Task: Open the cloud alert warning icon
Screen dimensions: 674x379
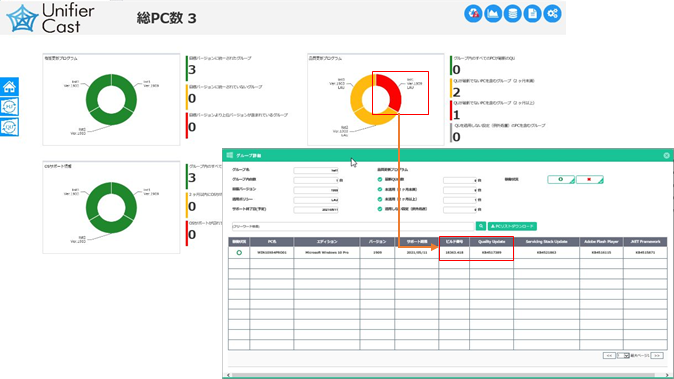Action: (x=473, y=14)
